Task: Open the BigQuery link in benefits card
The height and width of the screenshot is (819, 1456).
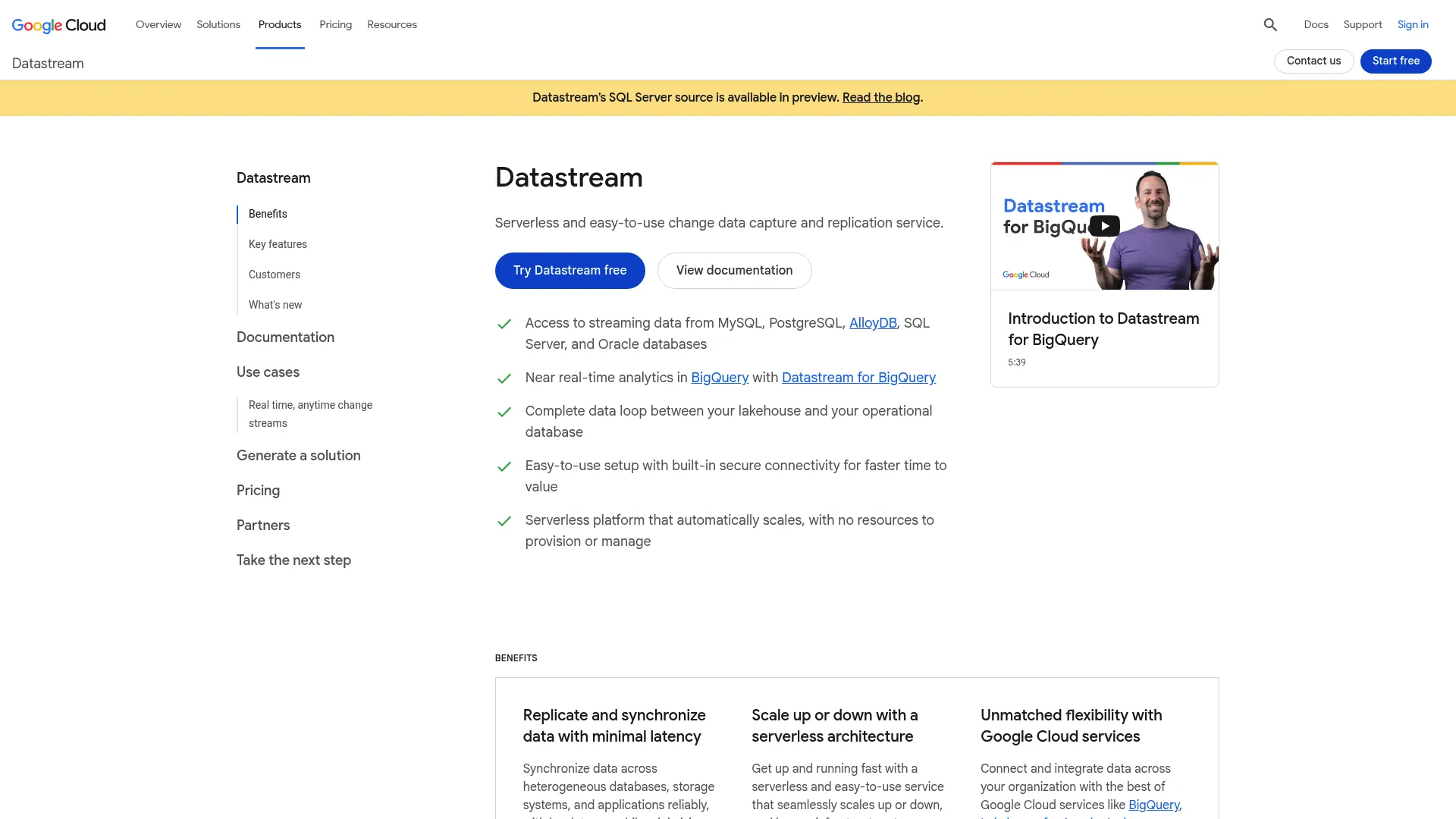Action: coord(1153,805)
